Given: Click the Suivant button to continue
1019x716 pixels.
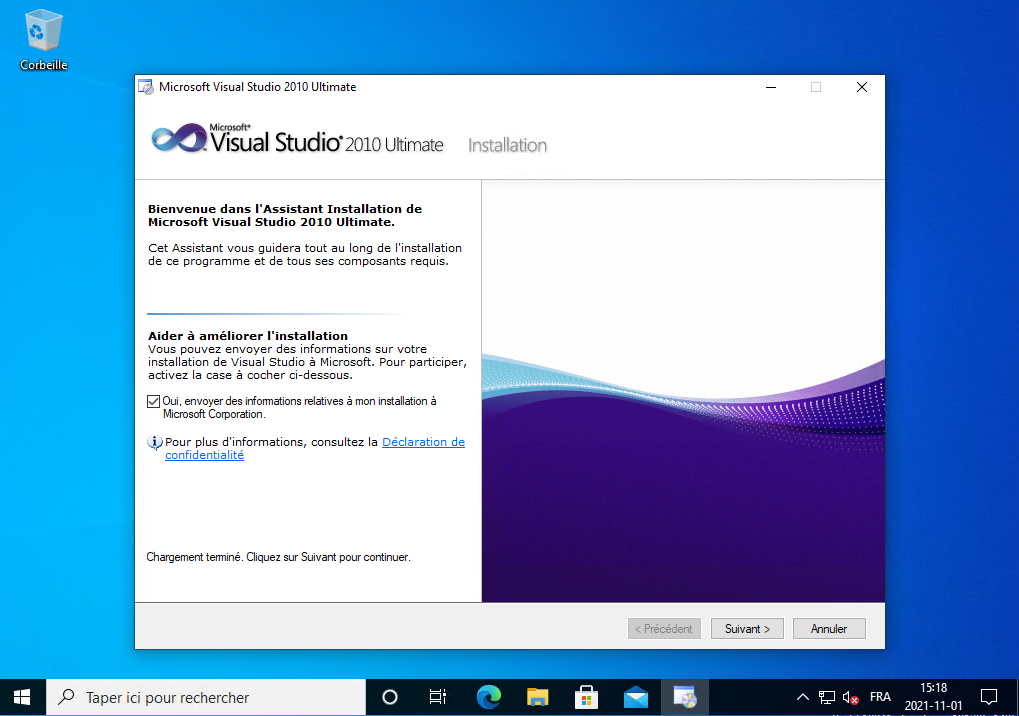Looking at the screenshot, I should click(747, 629).
